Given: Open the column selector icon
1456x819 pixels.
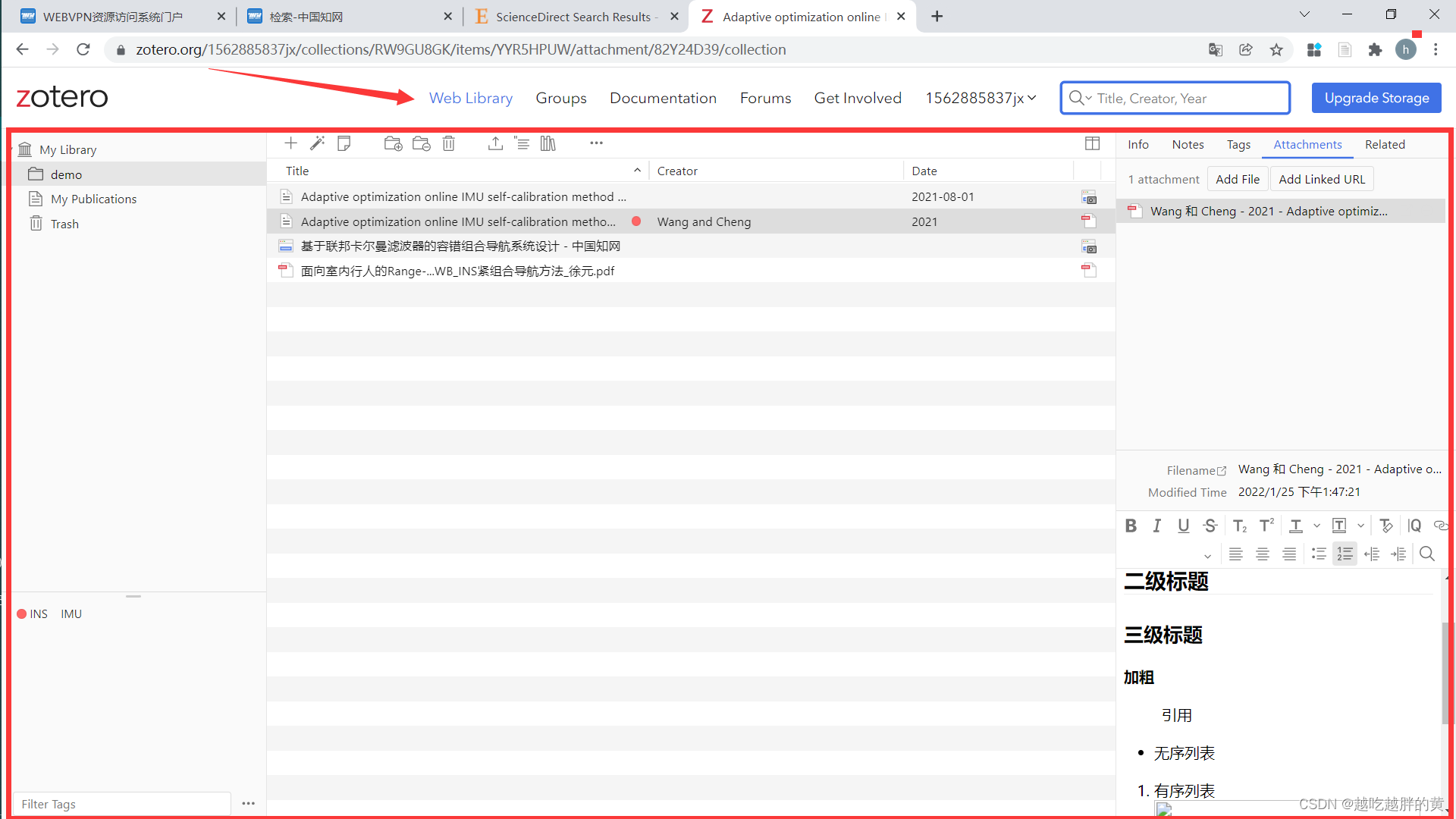Looking at the screenshot, I should pos(1092,143).
